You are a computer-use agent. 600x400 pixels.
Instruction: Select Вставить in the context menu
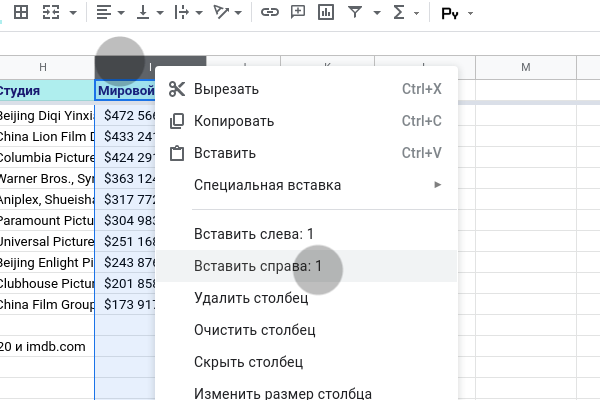(224, 153)
